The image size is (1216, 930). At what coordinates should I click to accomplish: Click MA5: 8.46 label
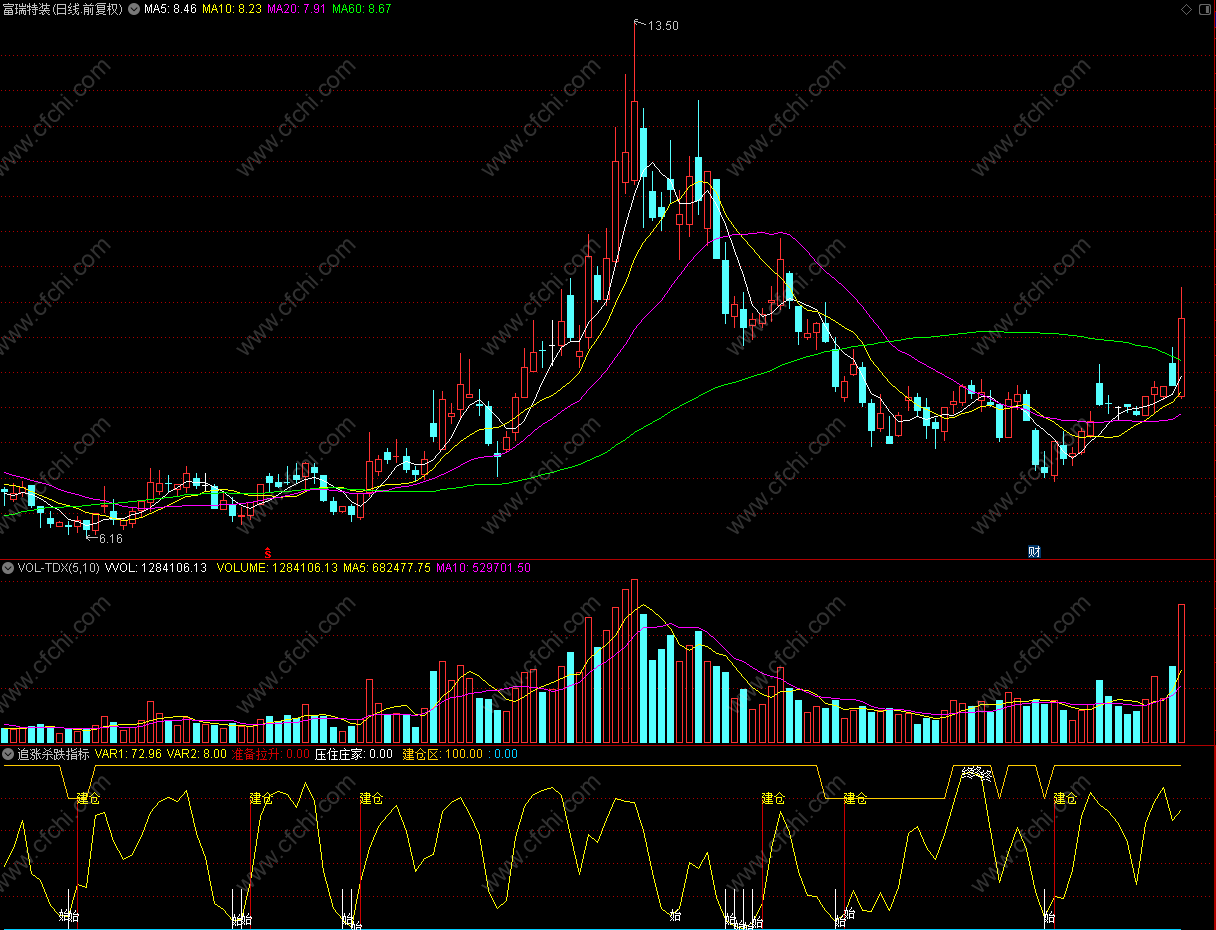pos(170,9)
